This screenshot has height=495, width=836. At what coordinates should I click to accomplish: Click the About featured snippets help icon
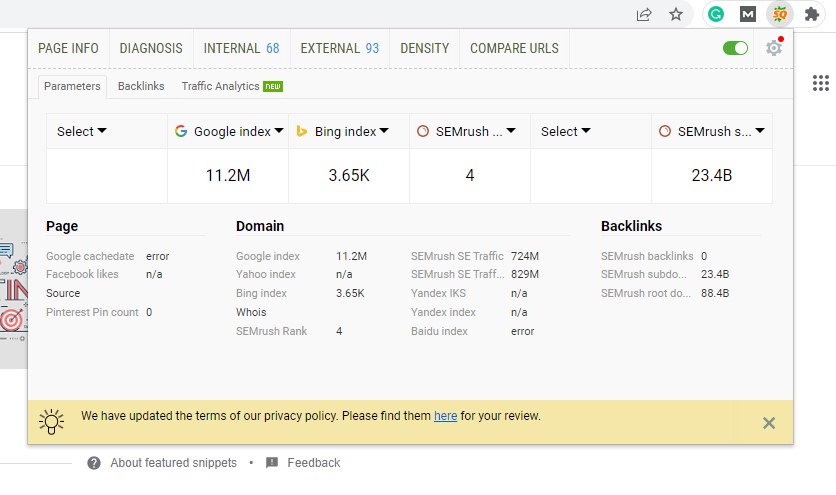(94, 463)
